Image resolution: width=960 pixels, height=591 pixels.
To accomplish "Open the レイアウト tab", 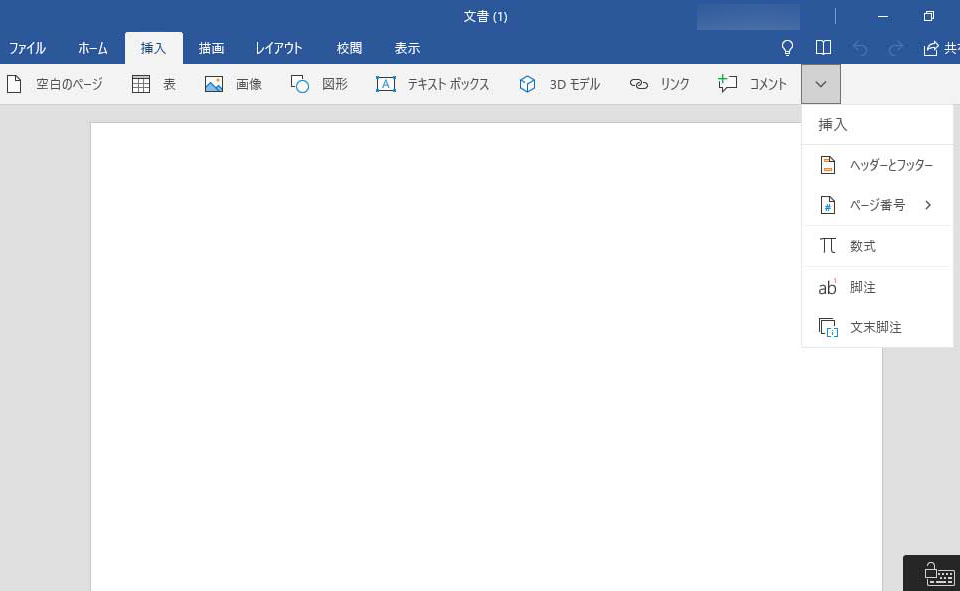I will 278,48.
